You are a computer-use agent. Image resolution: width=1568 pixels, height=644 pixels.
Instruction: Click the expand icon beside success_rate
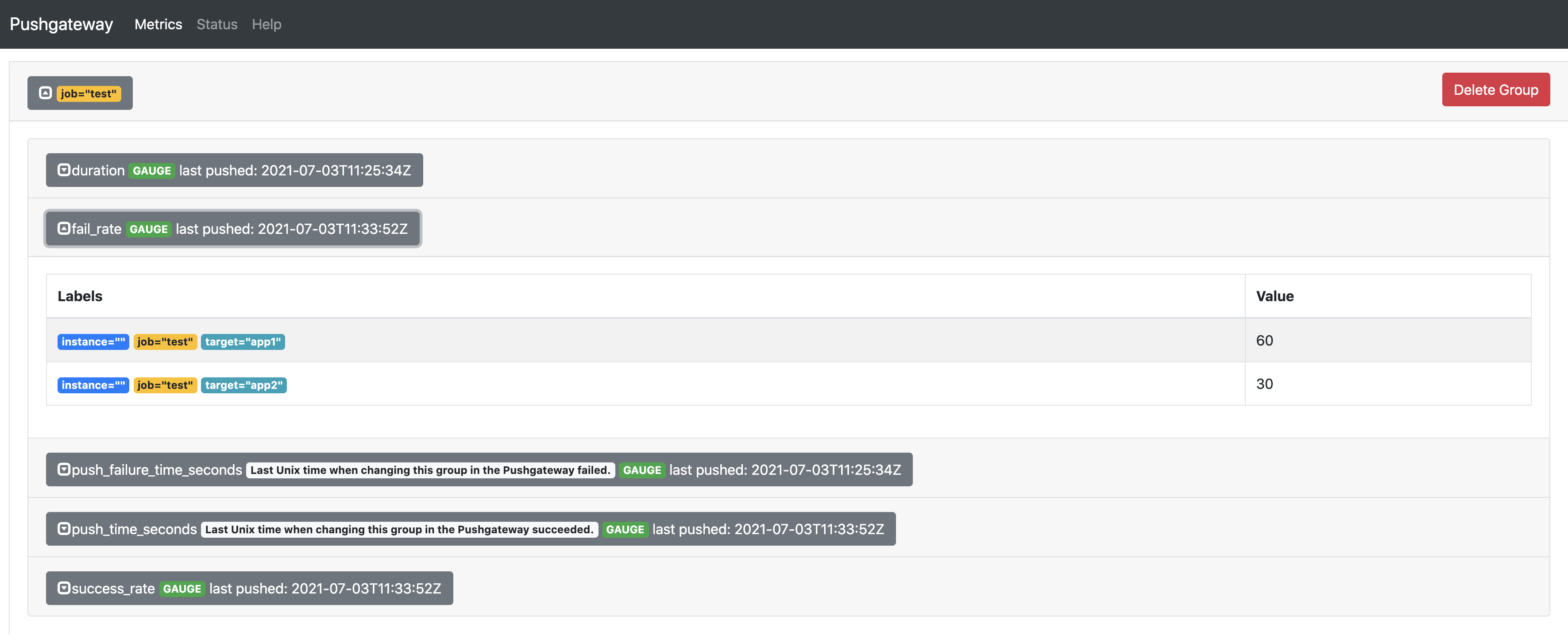coord(63,588)
